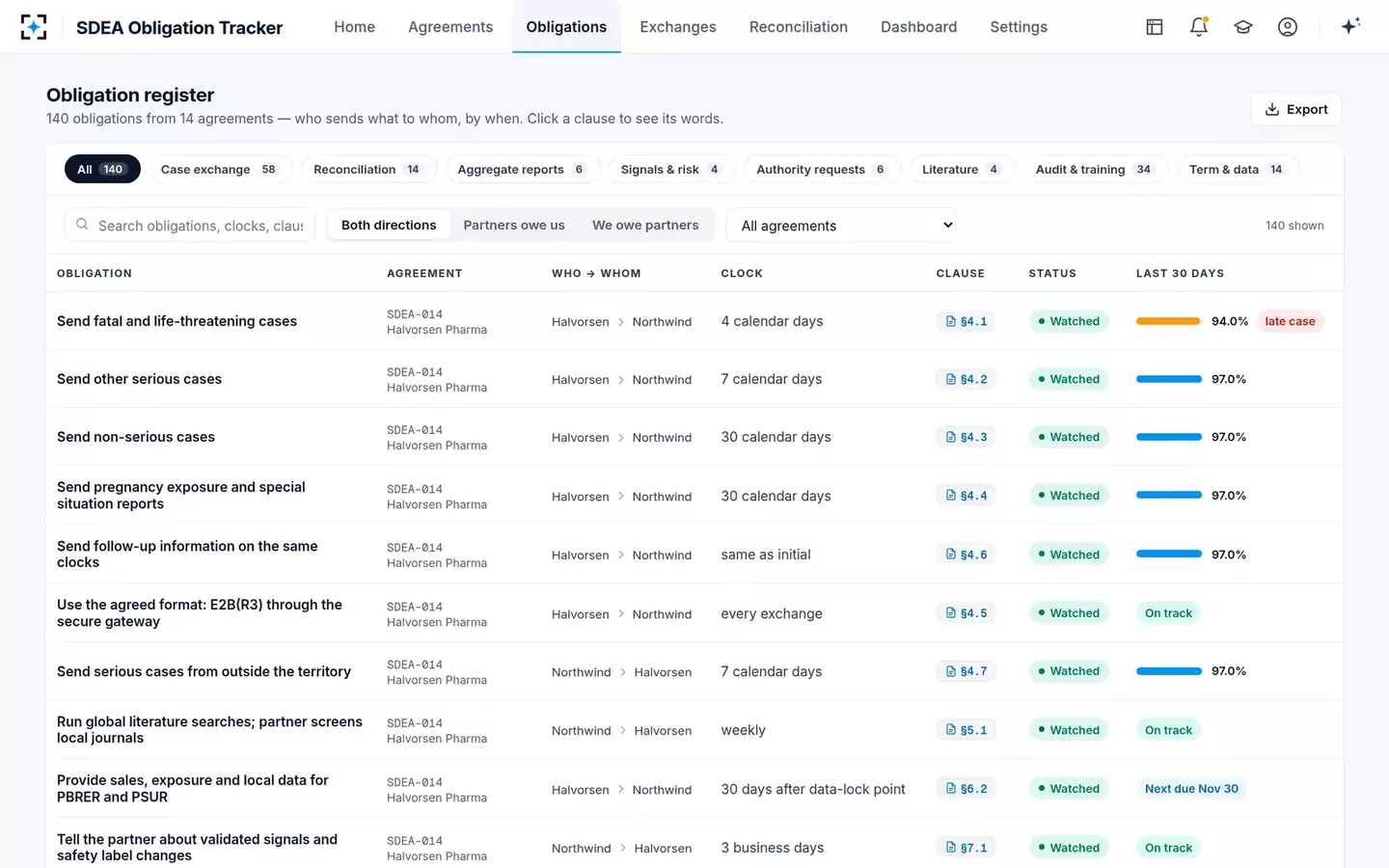
Task: Toggle Watched status on E2B(R3) format row
Action: point(1069,613)
